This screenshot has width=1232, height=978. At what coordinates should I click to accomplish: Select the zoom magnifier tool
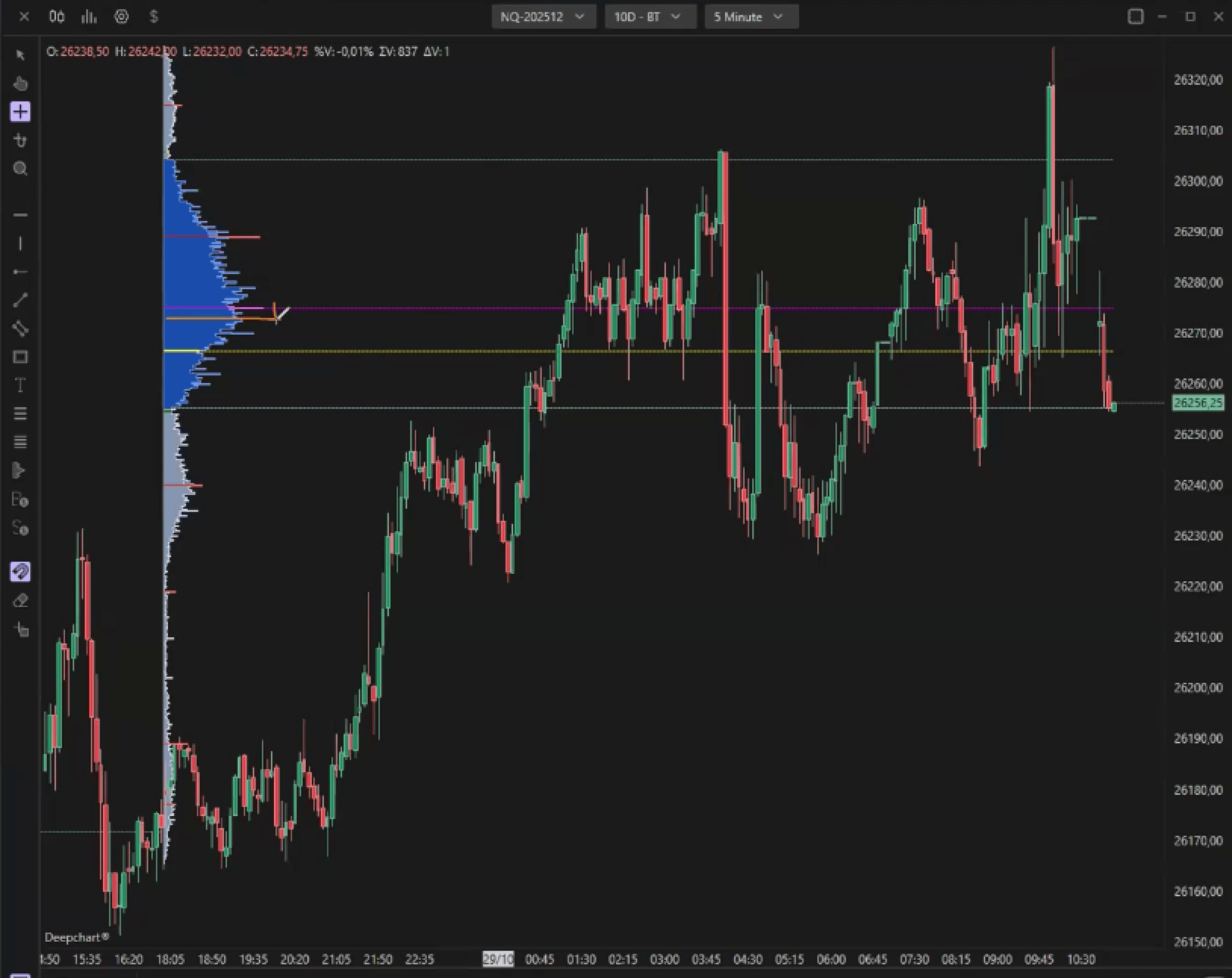point(20,169)
